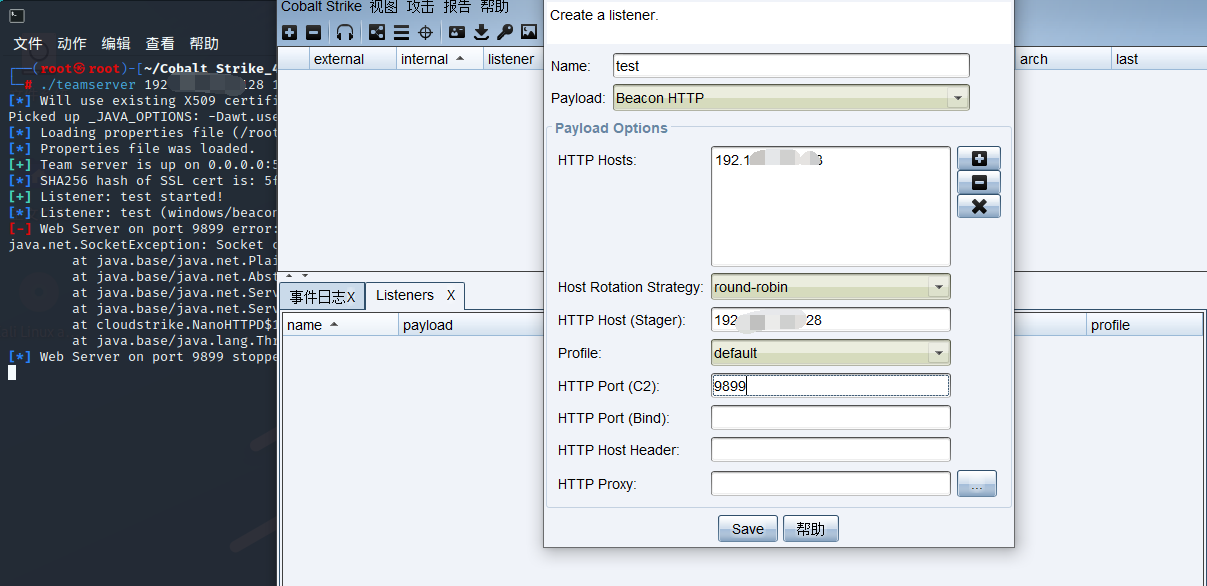
Task: Select the host entry in HTTP Hosts list
Action: 769,160
